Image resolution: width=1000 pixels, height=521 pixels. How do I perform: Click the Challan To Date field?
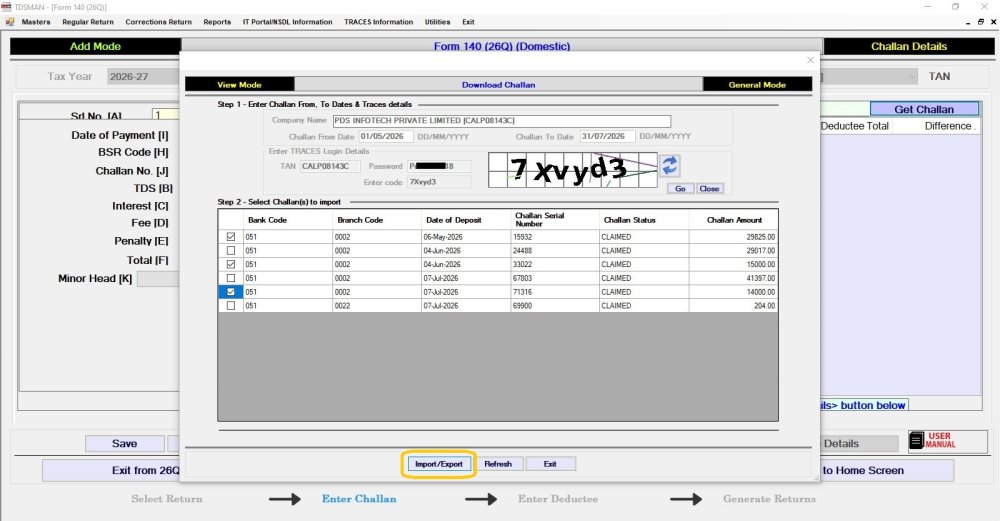pos(608,136)
